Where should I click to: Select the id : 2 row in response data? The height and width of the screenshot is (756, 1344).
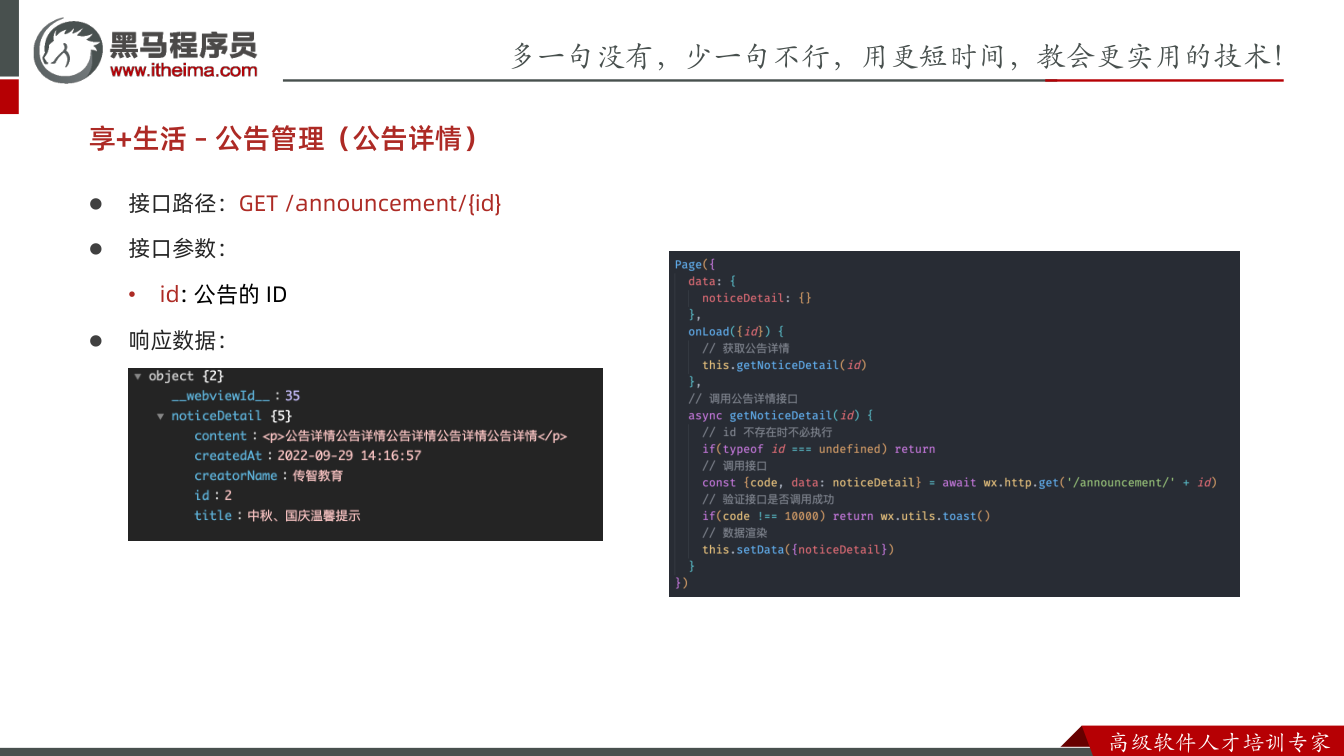[213, 496]
